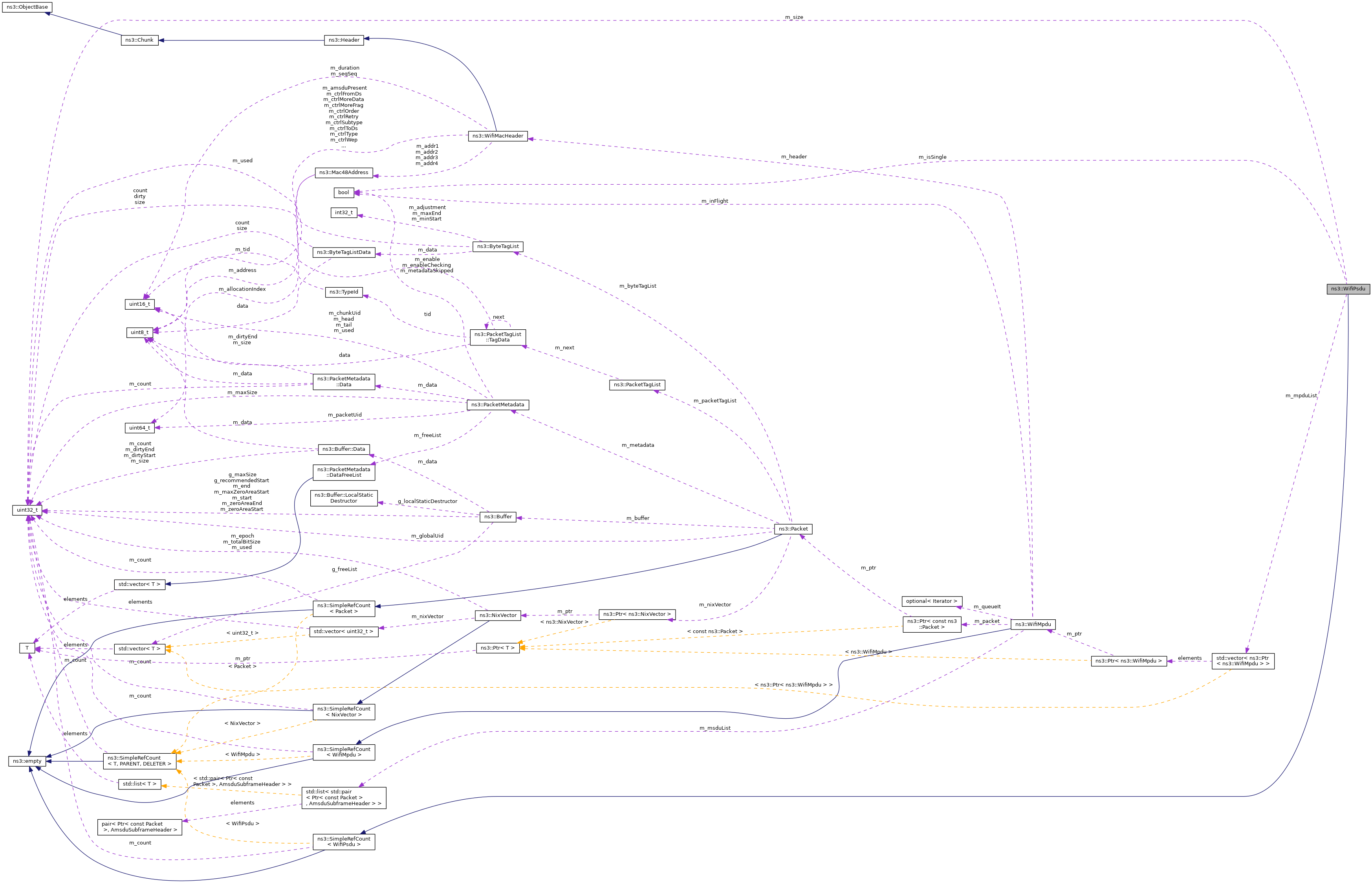Click the m_buffer edge label
The image size is (1372, 883).
click(638, 518)
